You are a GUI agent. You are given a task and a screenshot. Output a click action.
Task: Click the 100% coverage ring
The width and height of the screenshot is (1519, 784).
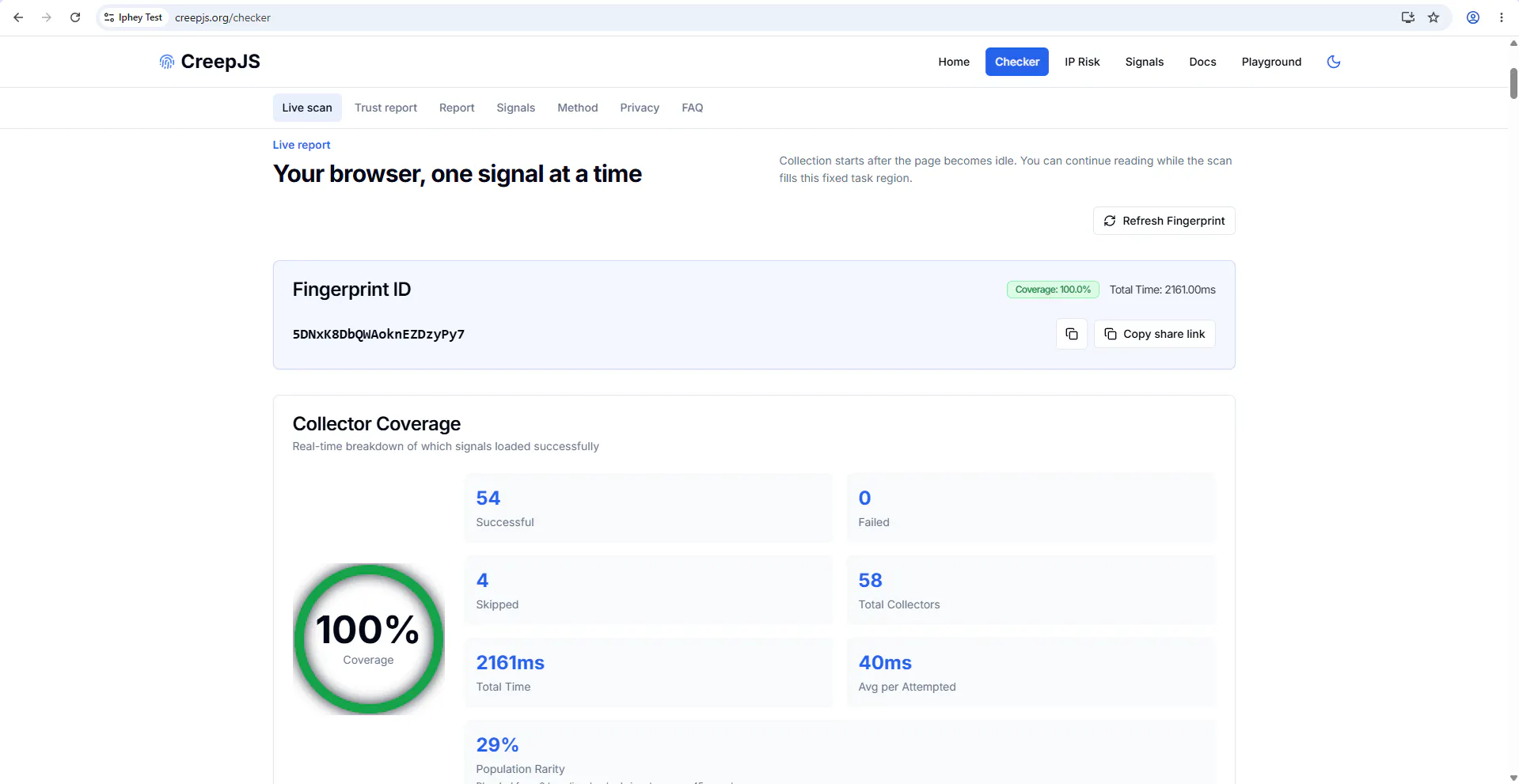point(369,638)
